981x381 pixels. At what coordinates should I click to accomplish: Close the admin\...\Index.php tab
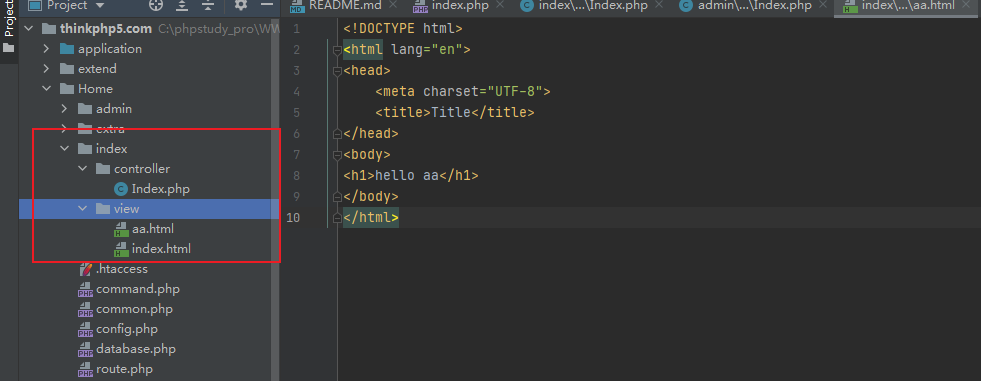click(x=822, y=5)
